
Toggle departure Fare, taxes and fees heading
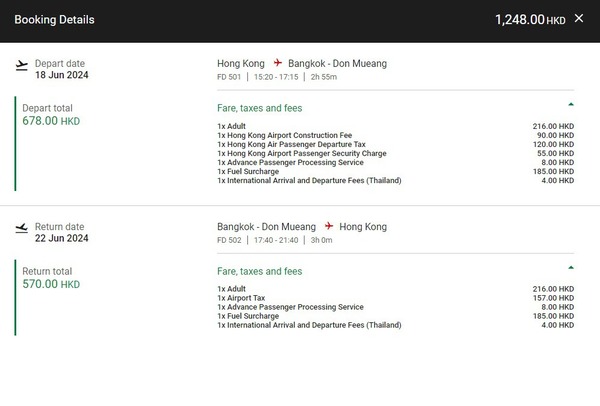tap(259, 108)
